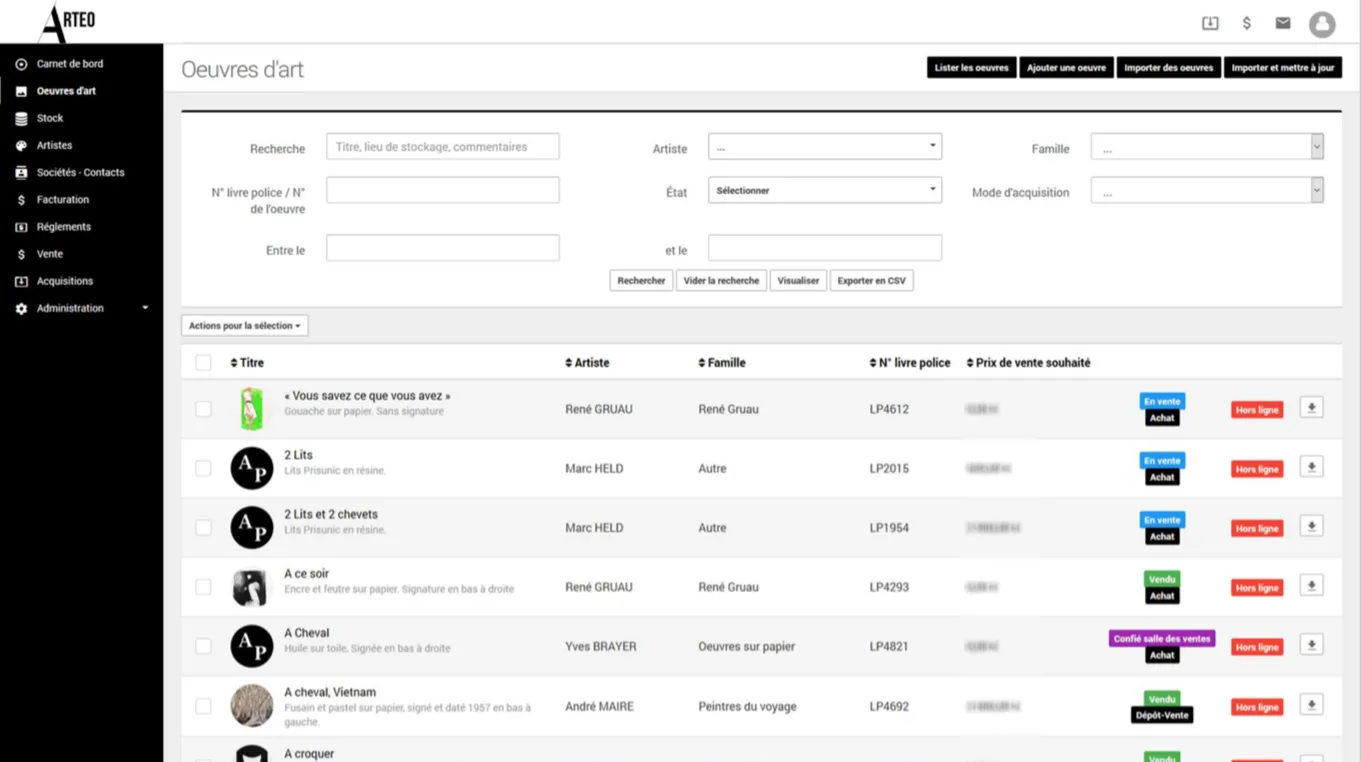Expand the Administration menu arrow
Screen dimensions: 1361x762
pos(145,308)
